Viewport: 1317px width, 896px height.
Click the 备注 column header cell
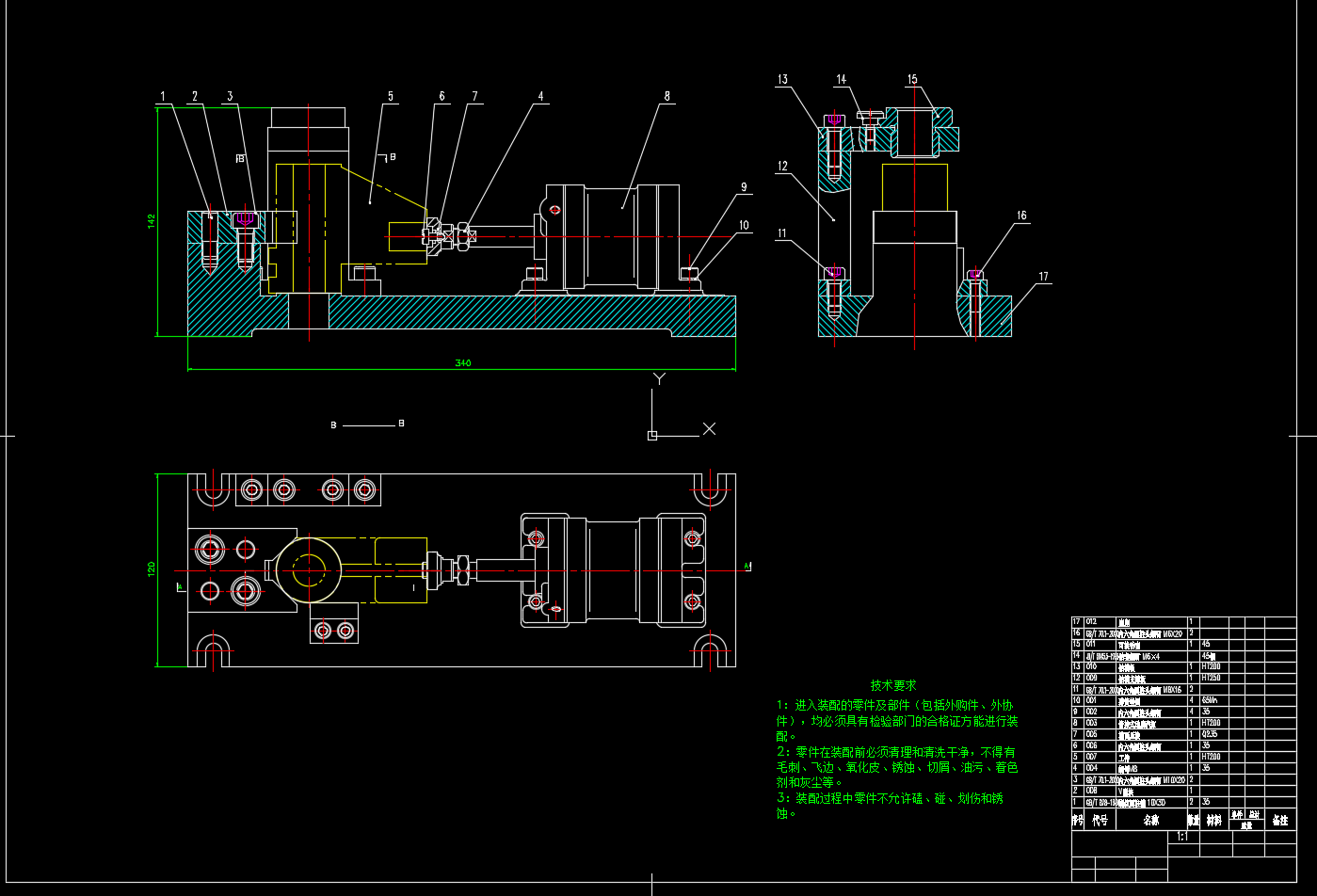click(1279, 821)
